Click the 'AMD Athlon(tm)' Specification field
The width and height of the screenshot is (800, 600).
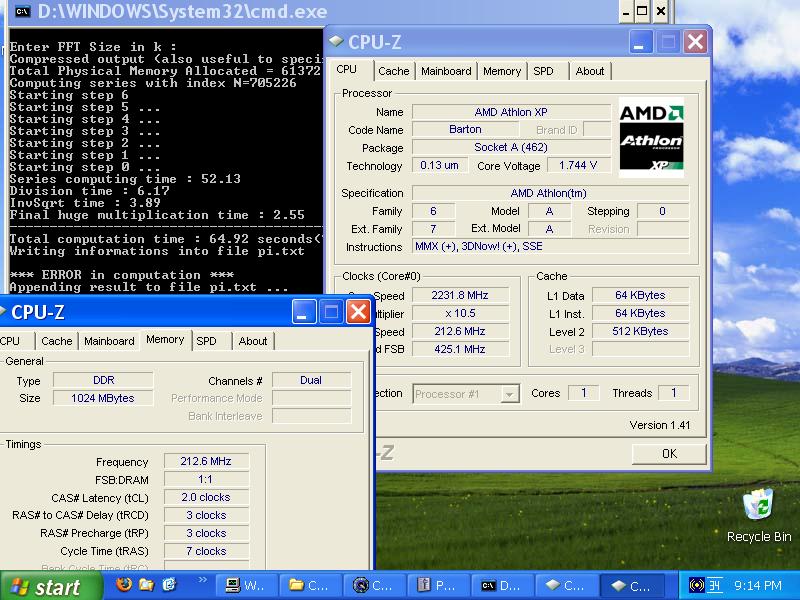pos(550,193)
